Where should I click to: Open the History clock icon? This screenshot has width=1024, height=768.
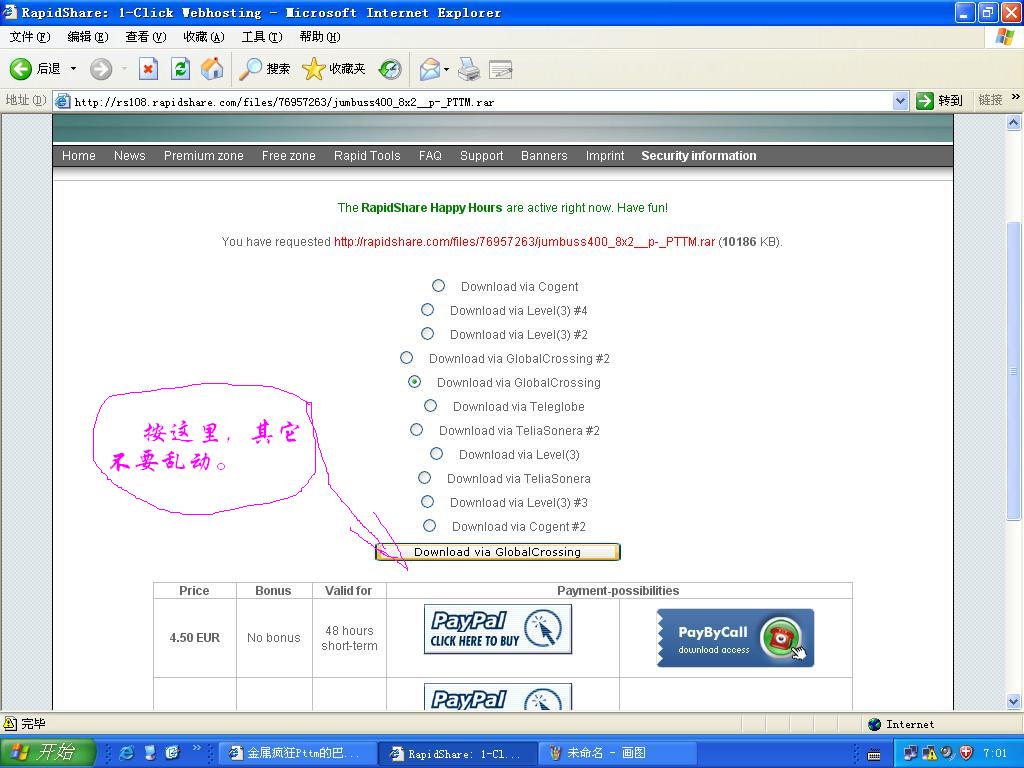[390, 69]
